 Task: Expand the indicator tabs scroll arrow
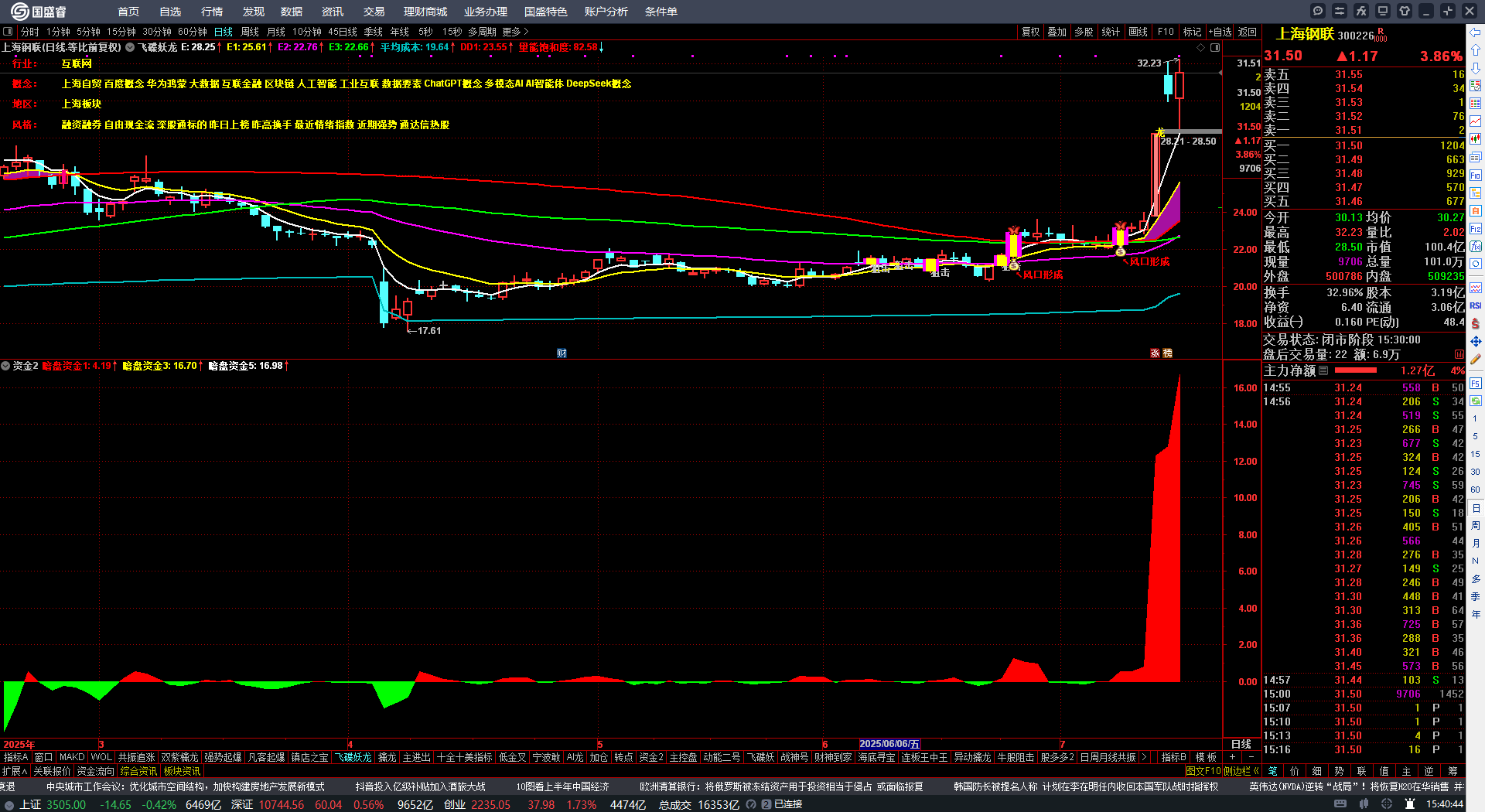(x=1144, y=757)
